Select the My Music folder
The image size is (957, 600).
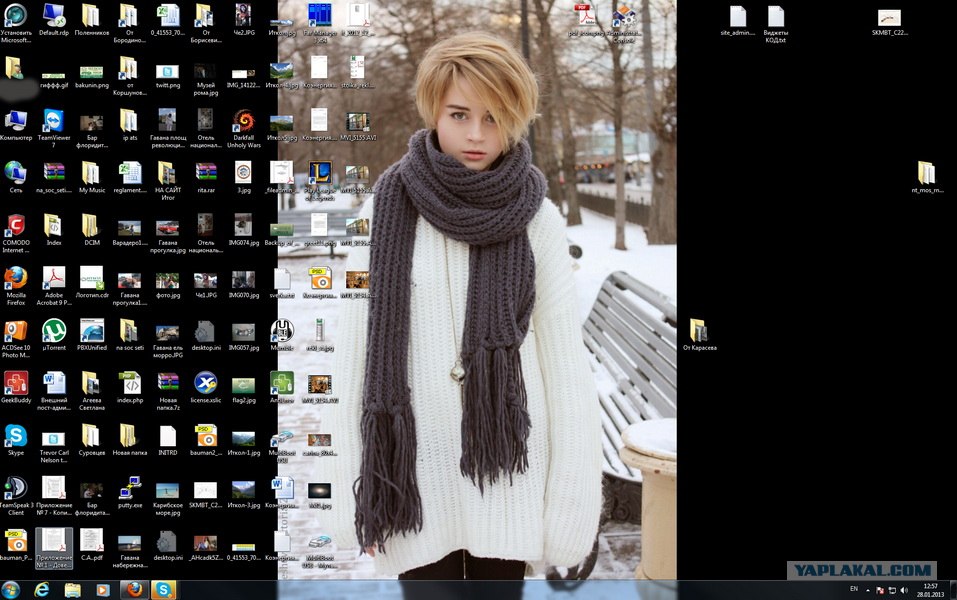click(x=91, y=173)
